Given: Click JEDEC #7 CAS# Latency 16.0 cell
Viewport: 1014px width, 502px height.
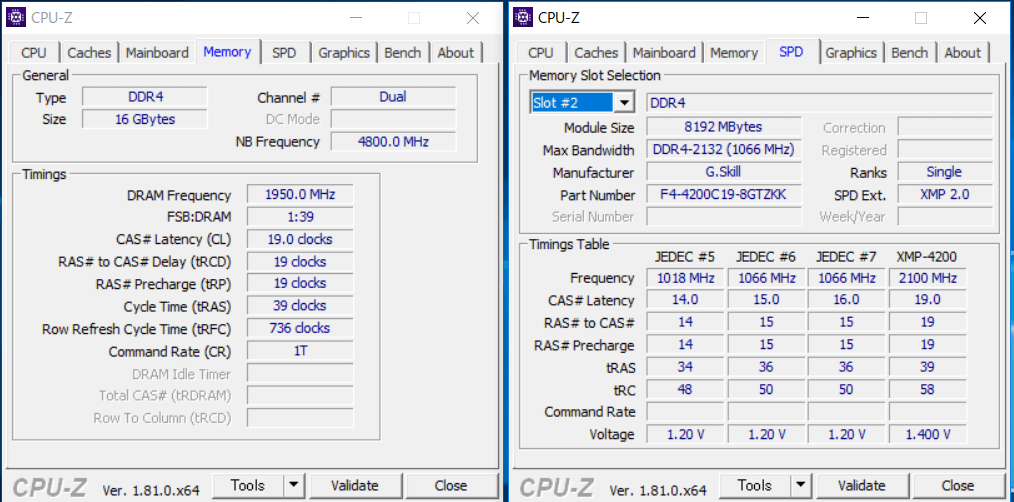Looking at the screenshot, I should 847,300.
